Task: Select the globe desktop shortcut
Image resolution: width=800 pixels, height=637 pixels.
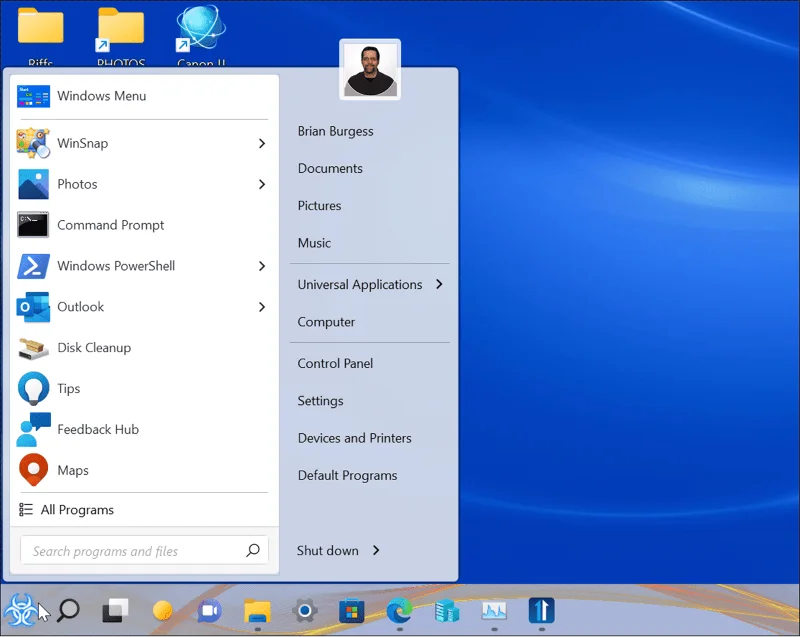Action: 201,36
